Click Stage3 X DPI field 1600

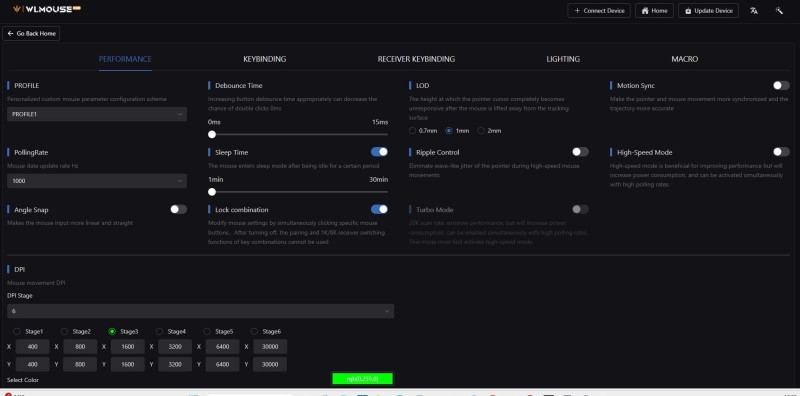pyautogui.click(x=128, y=347)
